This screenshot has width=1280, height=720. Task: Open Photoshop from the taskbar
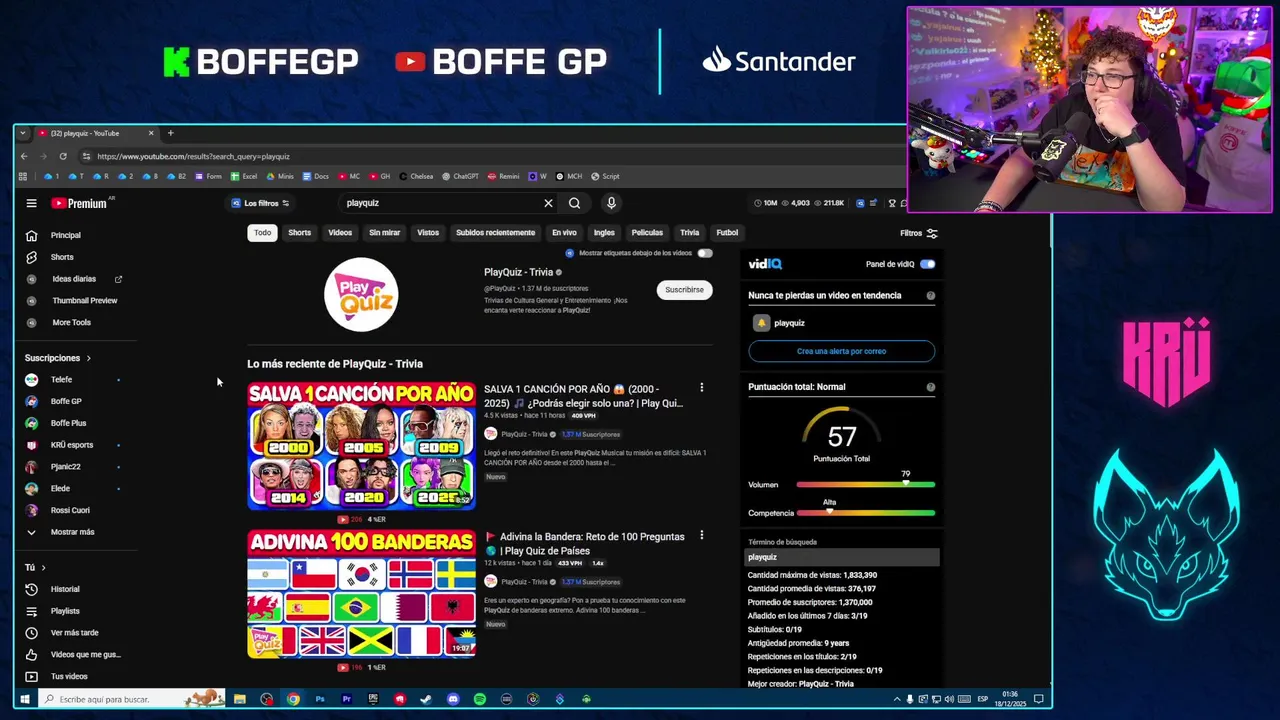[320, 699]
